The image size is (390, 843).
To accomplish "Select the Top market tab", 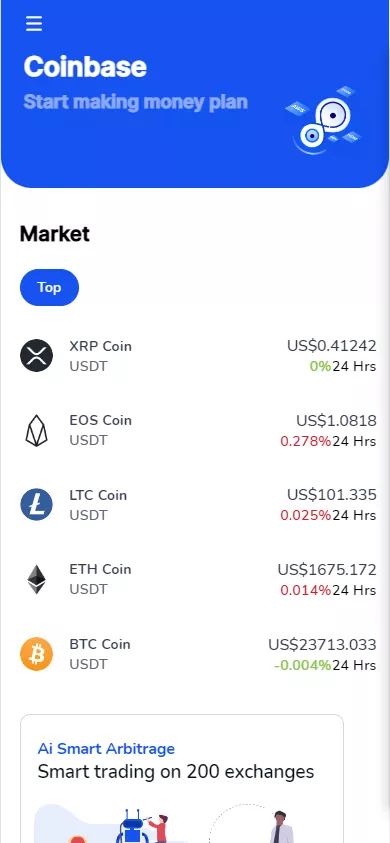I will point(49,287).
